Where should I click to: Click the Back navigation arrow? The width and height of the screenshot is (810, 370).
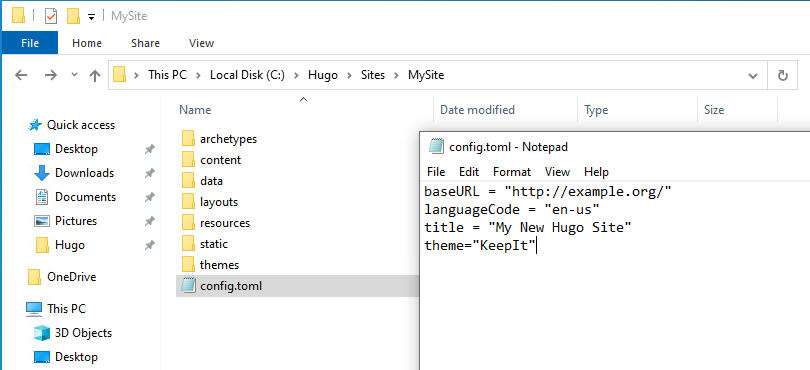(21, 75)
